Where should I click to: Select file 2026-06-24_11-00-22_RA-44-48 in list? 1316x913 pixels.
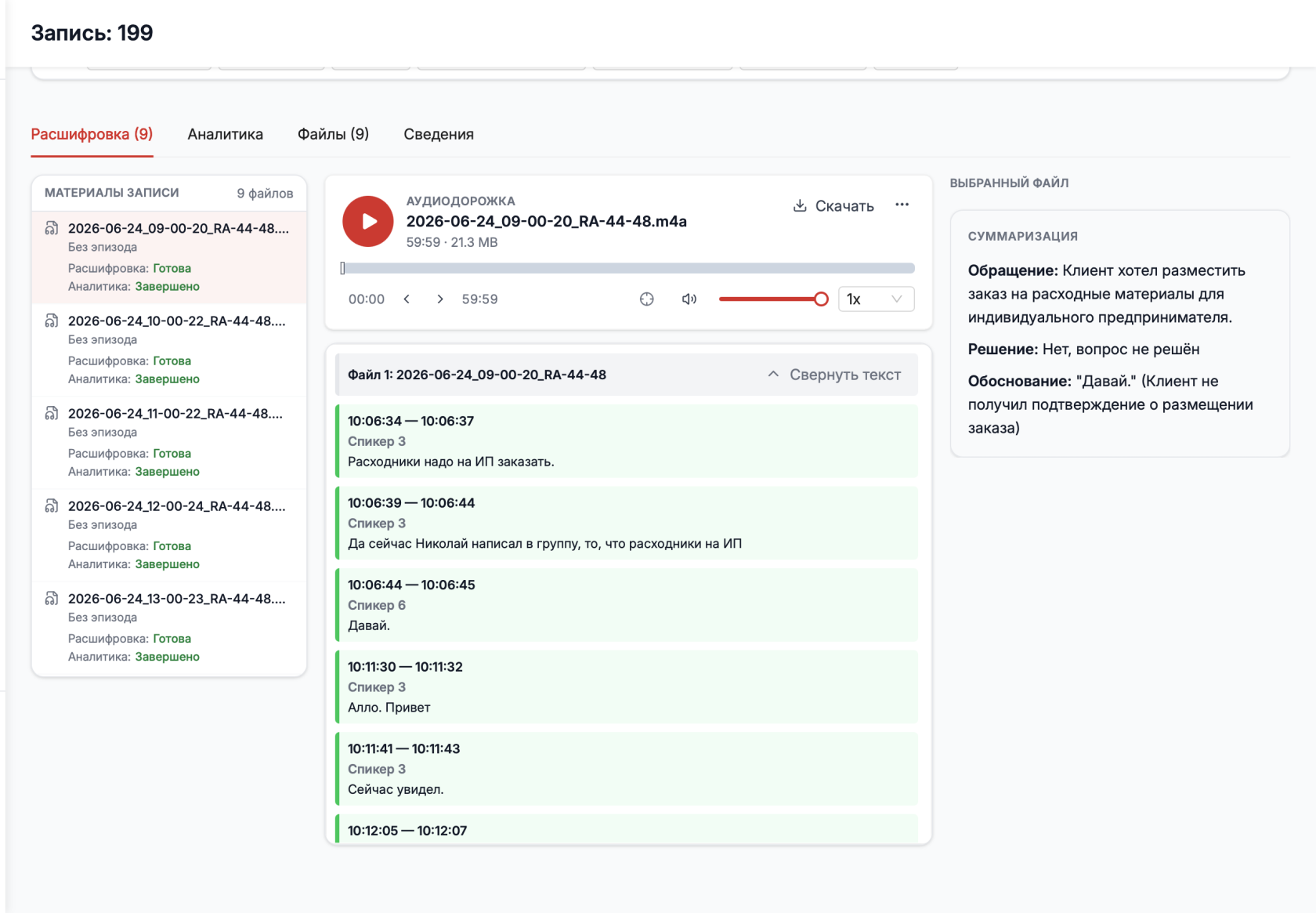pos(169,442)
